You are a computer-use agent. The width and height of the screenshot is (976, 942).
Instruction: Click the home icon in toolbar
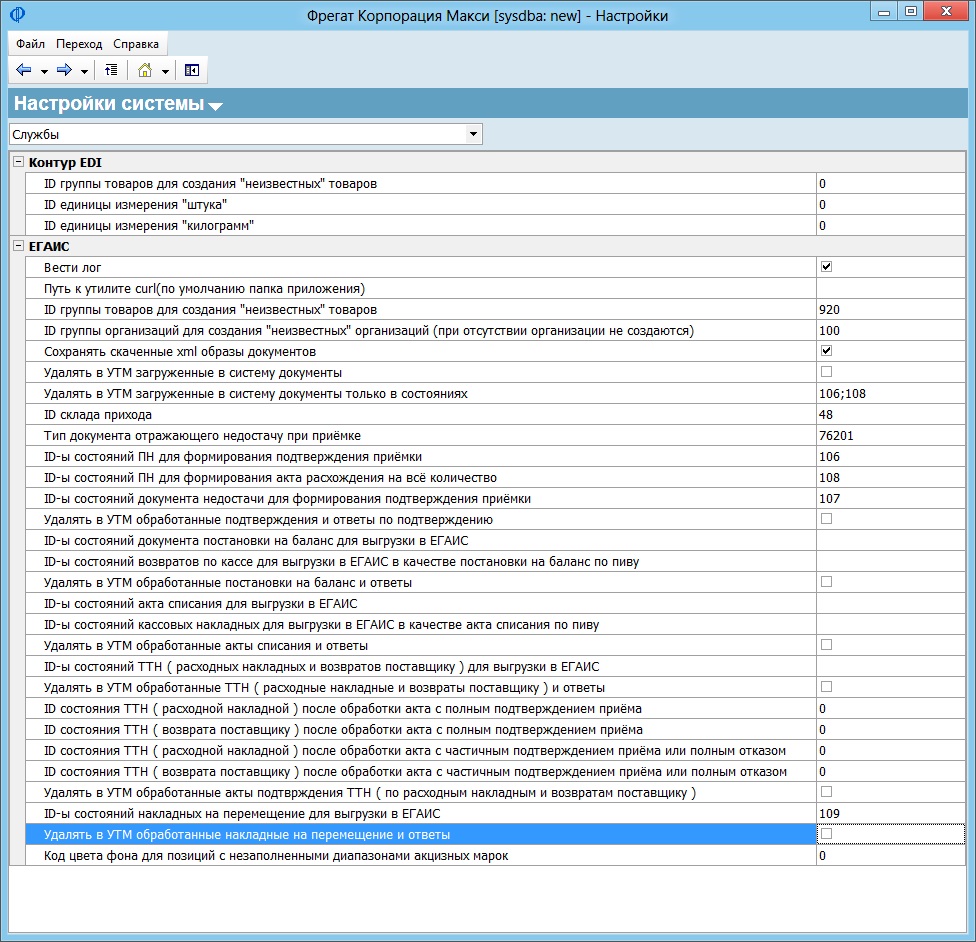point(144,70)
